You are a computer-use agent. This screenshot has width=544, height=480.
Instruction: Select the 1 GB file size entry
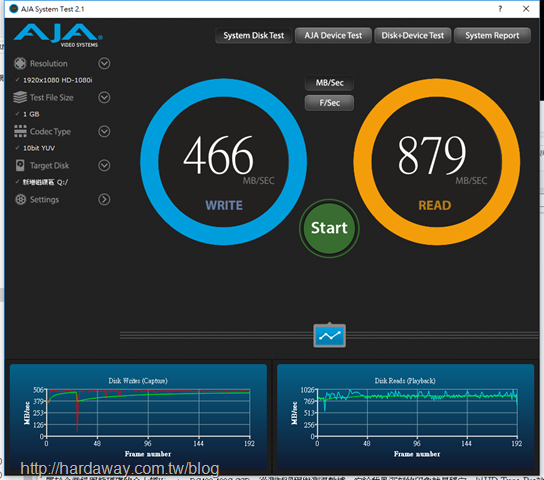[31, 114]
